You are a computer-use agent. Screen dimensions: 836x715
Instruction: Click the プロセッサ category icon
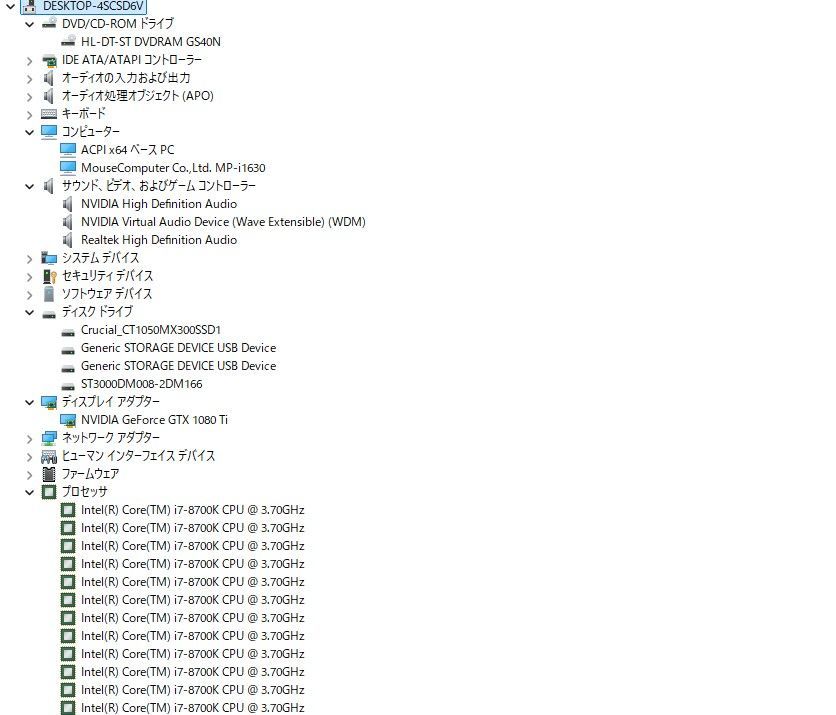[x=49, y=492]
